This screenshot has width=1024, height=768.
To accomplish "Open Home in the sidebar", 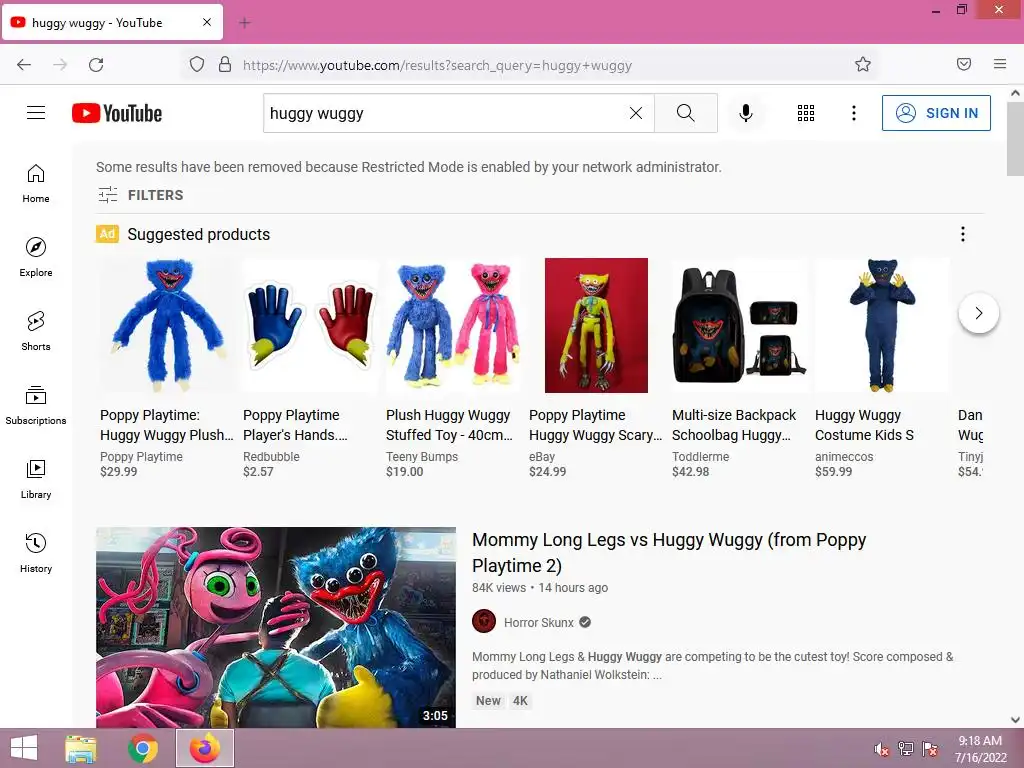I will (x=36, y=184).
